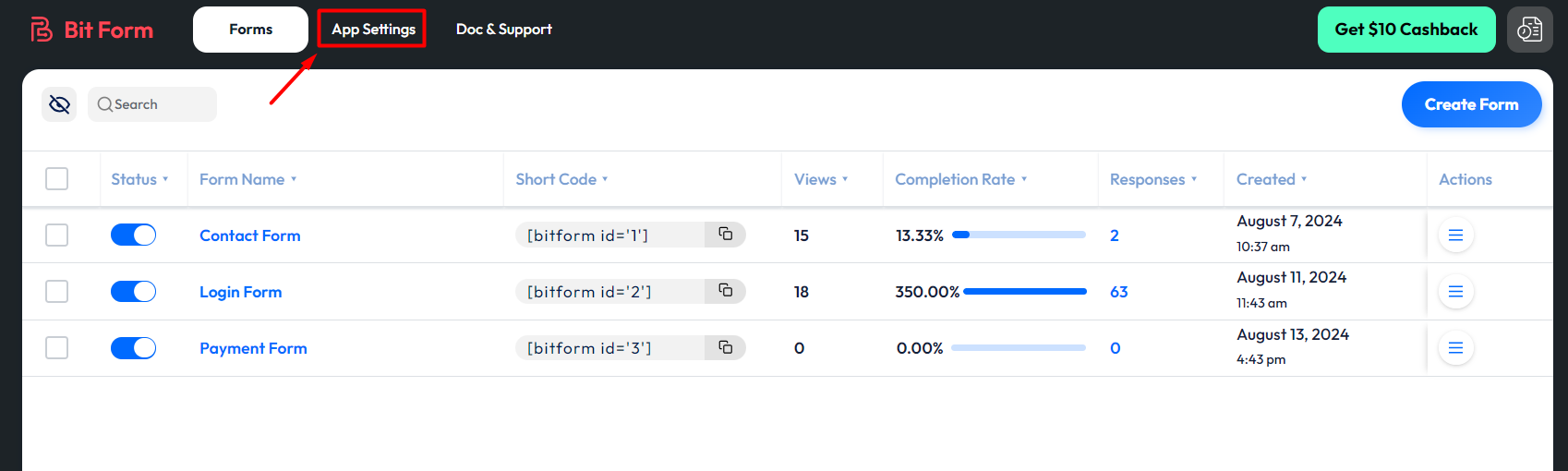Open actions menu for Contact Form
The width and height of the screenshot is (1568, 471).
(1455, 235)
